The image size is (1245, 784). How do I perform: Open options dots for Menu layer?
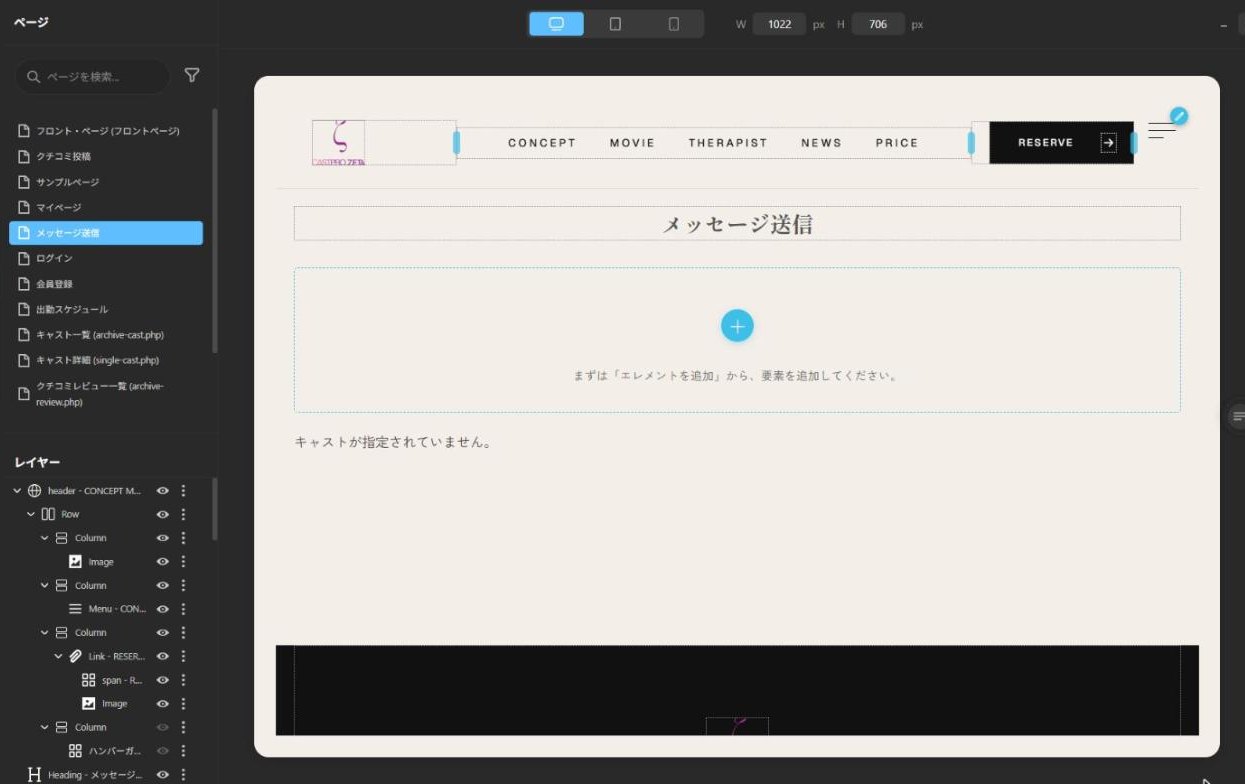(183, 609)
